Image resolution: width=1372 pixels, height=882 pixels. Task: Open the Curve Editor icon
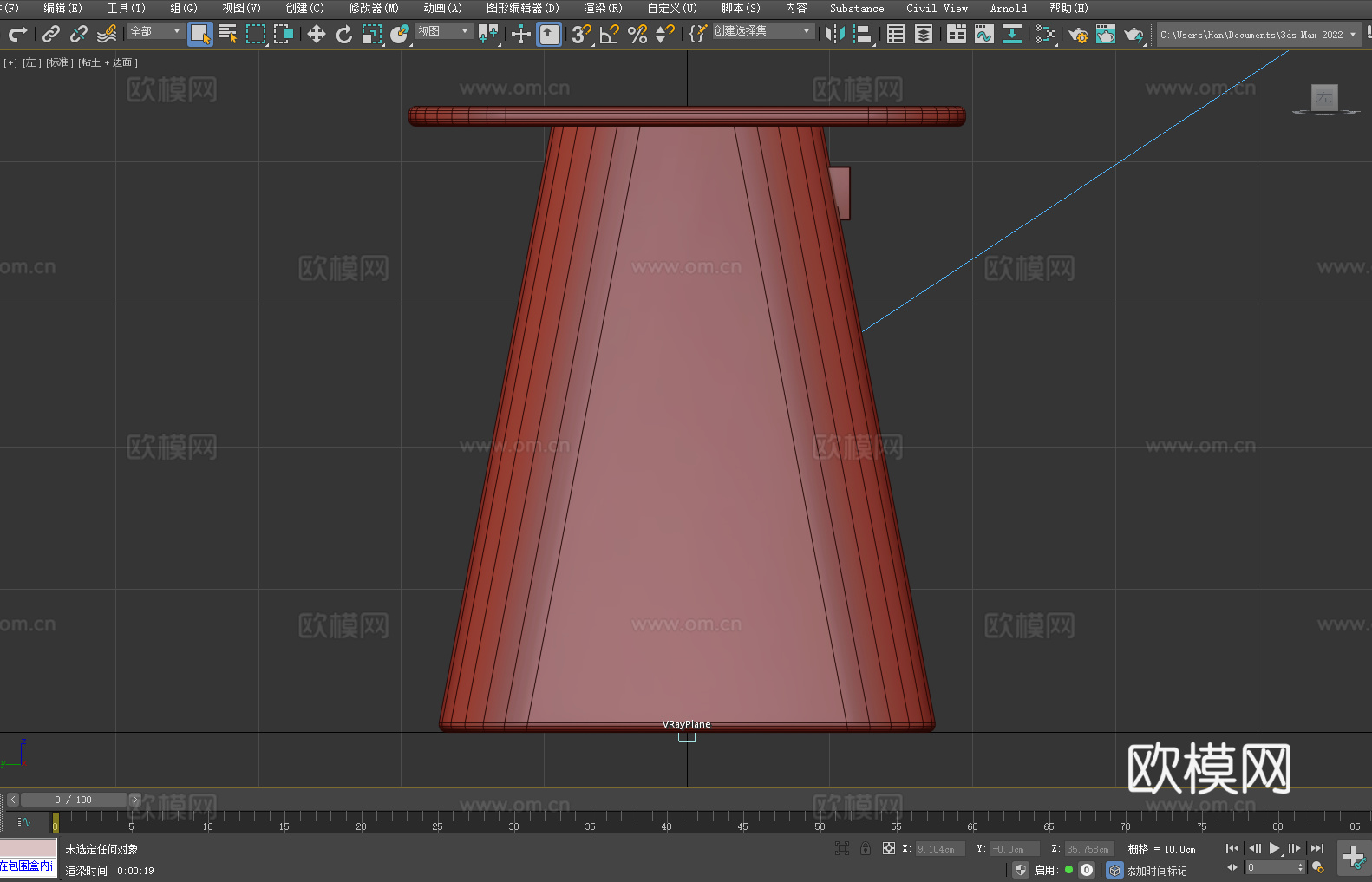coord(984,34)
